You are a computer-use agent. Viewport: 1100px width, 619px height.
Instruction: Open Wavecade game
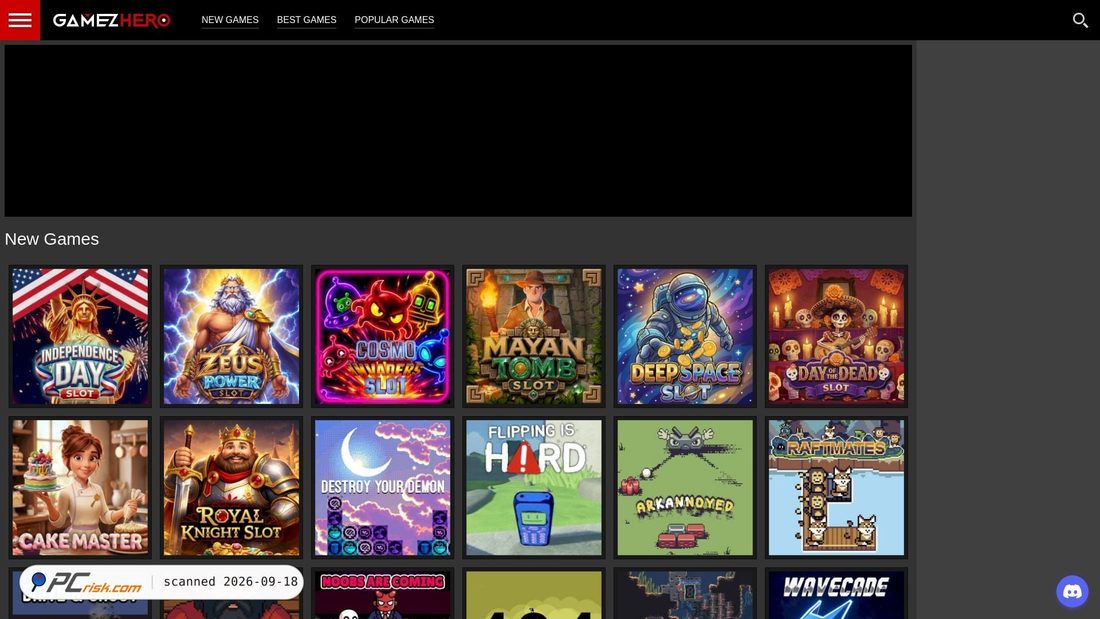click(836, 594)
